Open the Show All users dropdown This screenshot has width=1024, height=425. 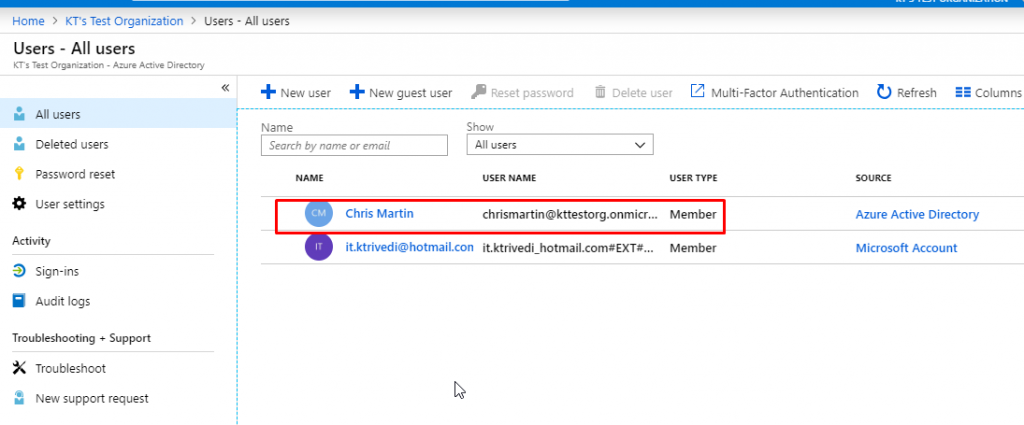tap(560, 145)
